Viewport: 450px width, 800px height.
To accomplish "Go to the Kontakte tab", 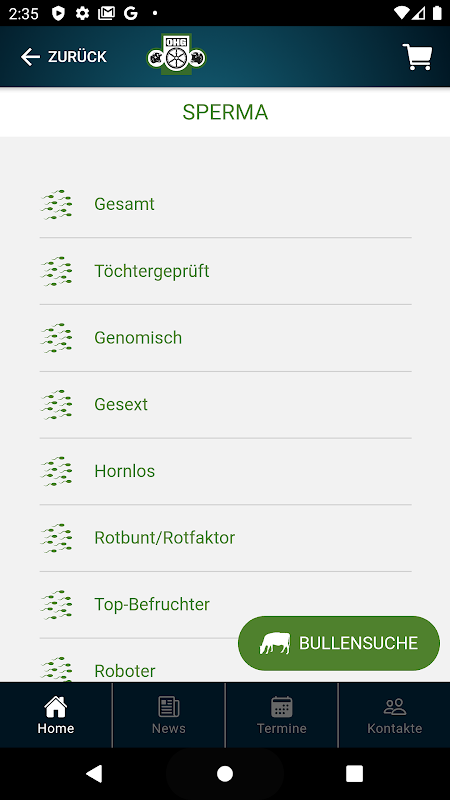I will pos(394,715).
